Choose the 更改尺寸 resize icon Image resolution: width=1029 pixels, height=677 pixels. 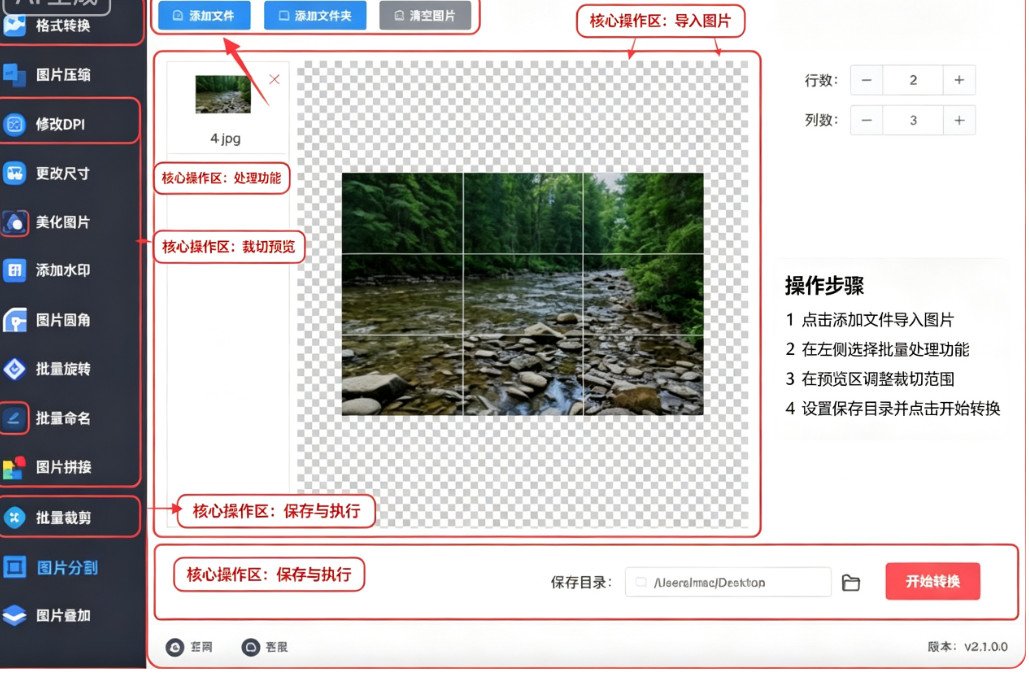pos(14,173)
